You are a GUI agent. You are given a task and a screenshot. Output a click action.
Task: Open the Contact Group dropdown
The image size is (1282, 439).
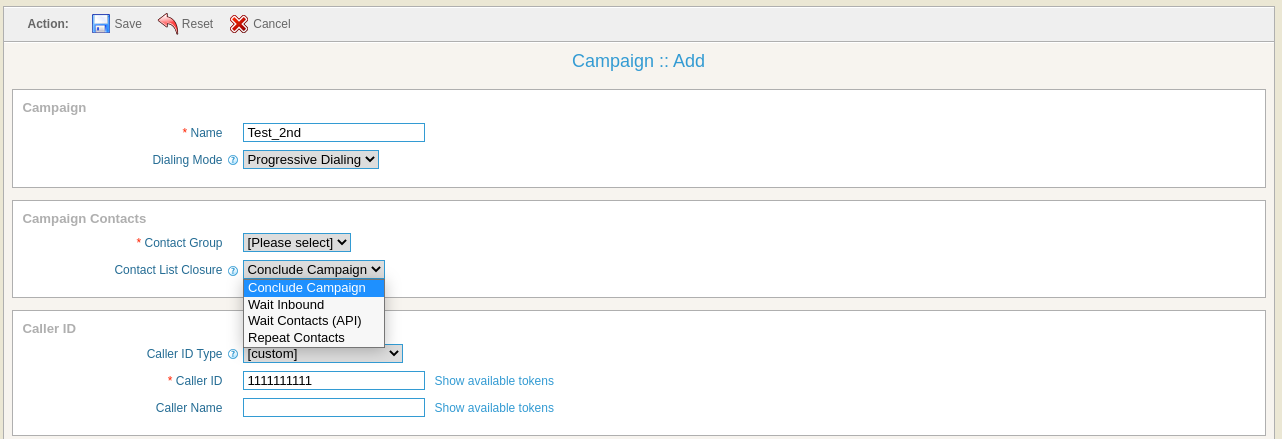click(x=297, y=242)
